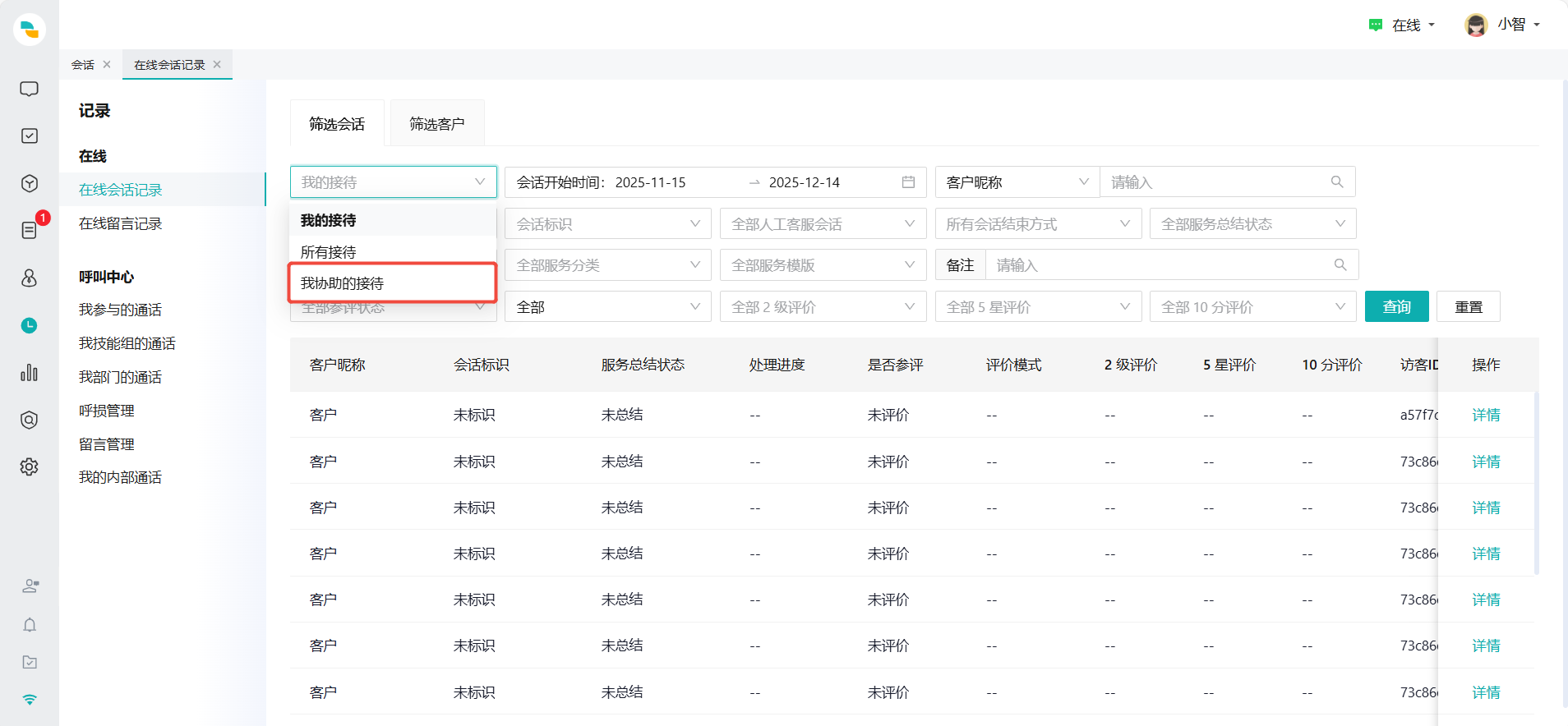Open the 全部服务分类 dropdown

[x=608, y=265]
